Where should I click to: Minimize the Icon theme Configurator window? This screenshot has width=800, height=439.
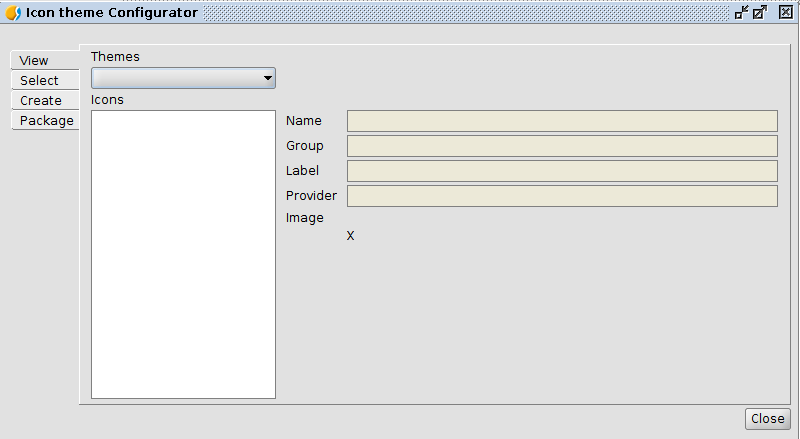pyautogui.click(x=742, y=13)
